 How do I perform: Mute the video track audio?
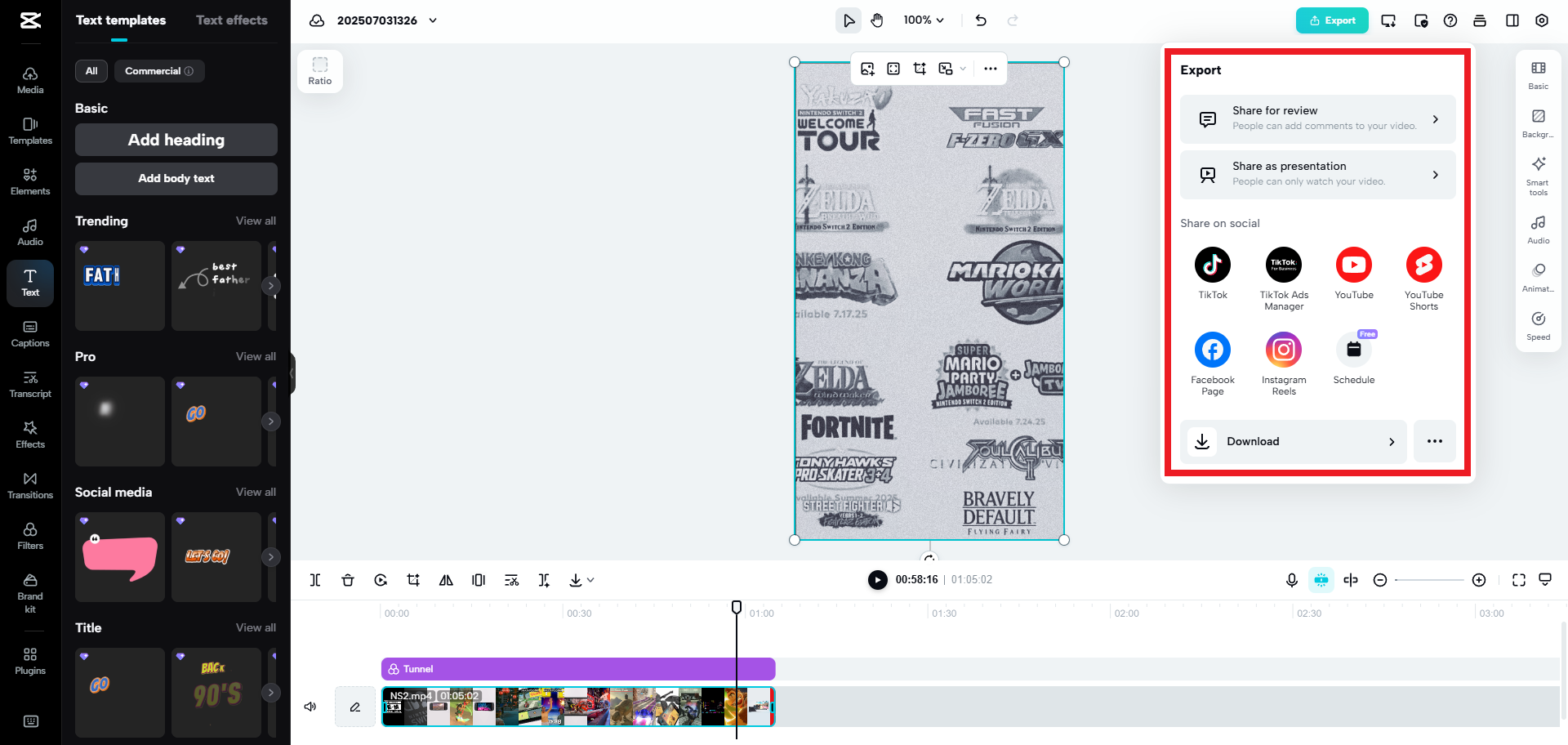[310, 706]
